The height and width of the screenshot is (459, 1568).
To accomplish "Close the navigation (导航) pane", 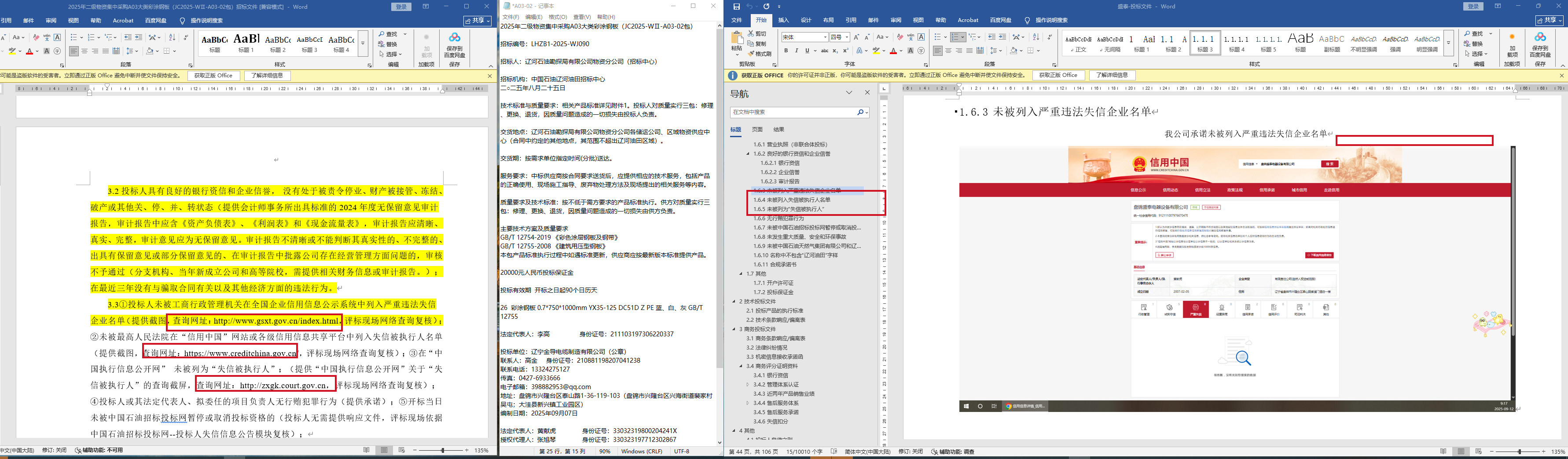I will click(x=867, y=92).
